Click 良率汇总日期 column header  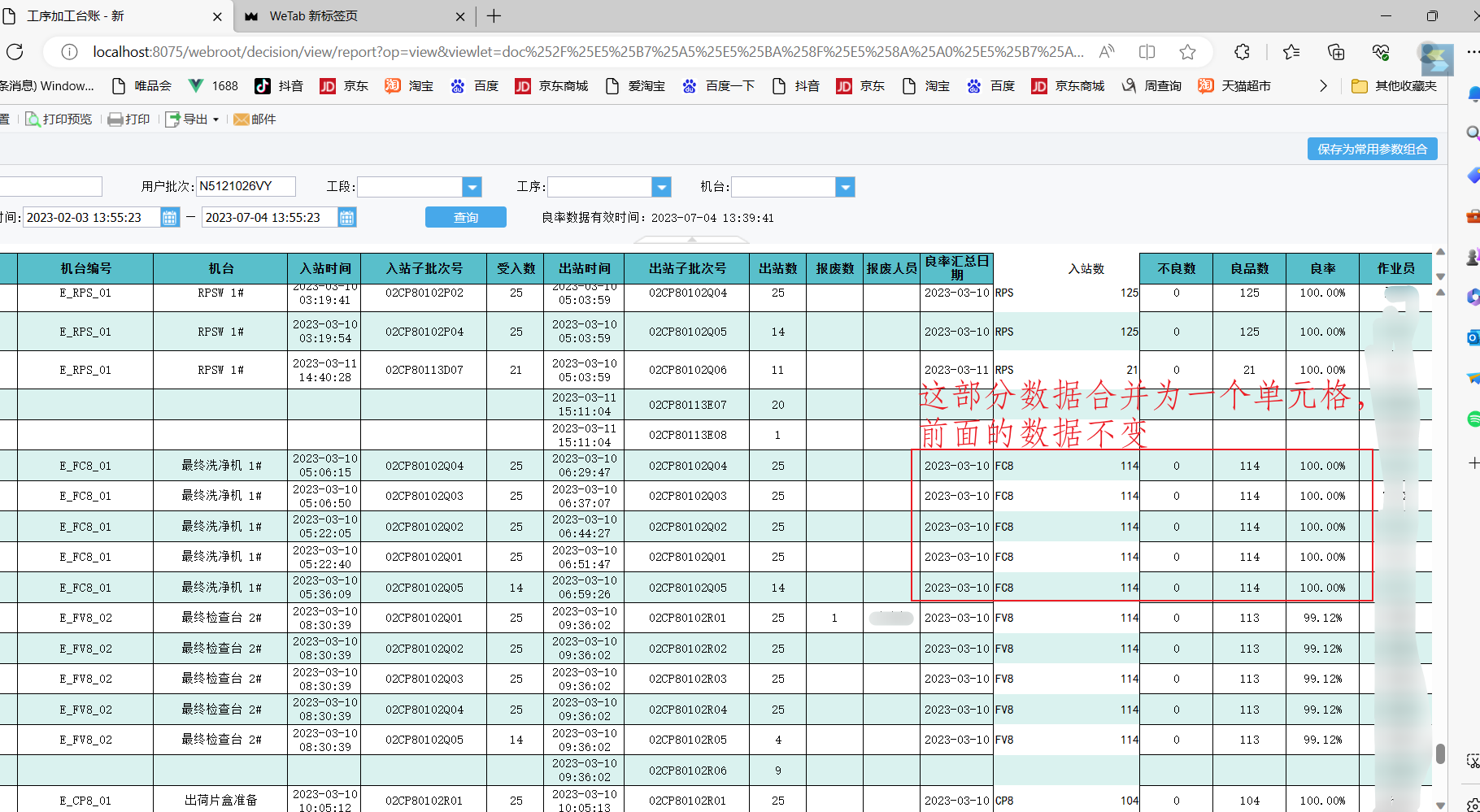[956, 268]
